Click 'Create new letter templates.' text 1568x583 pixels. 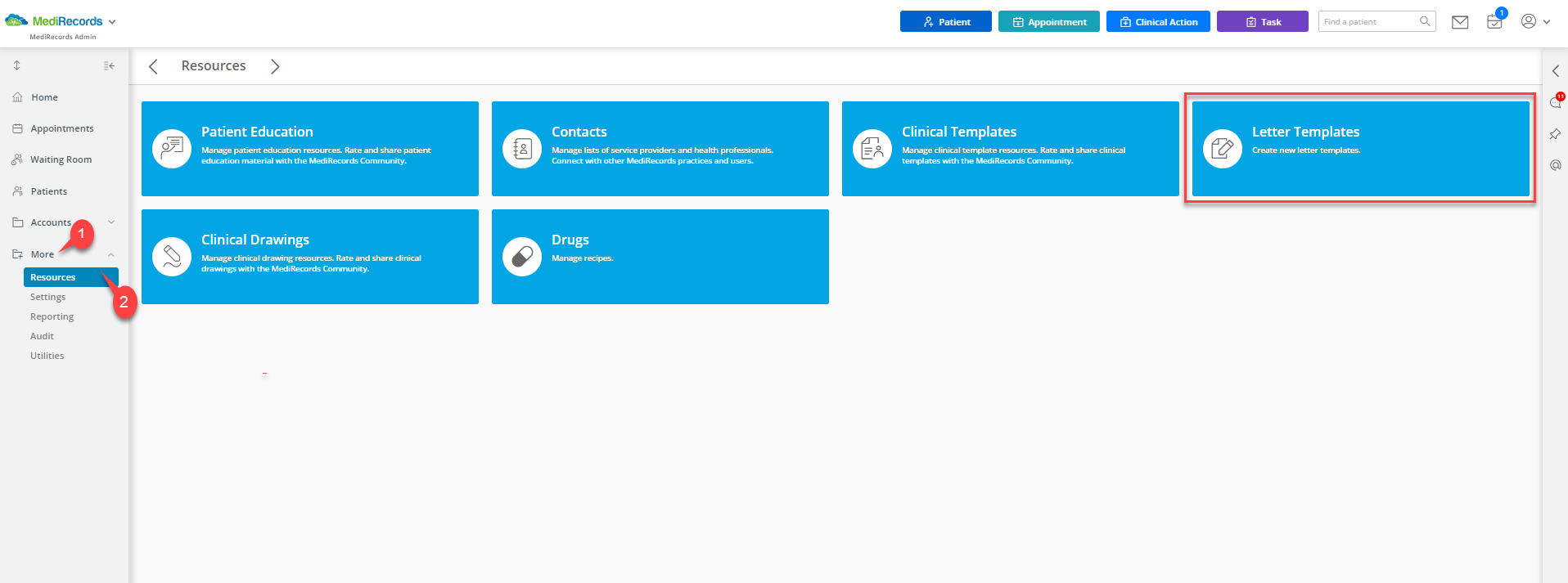click(1306, 150)
